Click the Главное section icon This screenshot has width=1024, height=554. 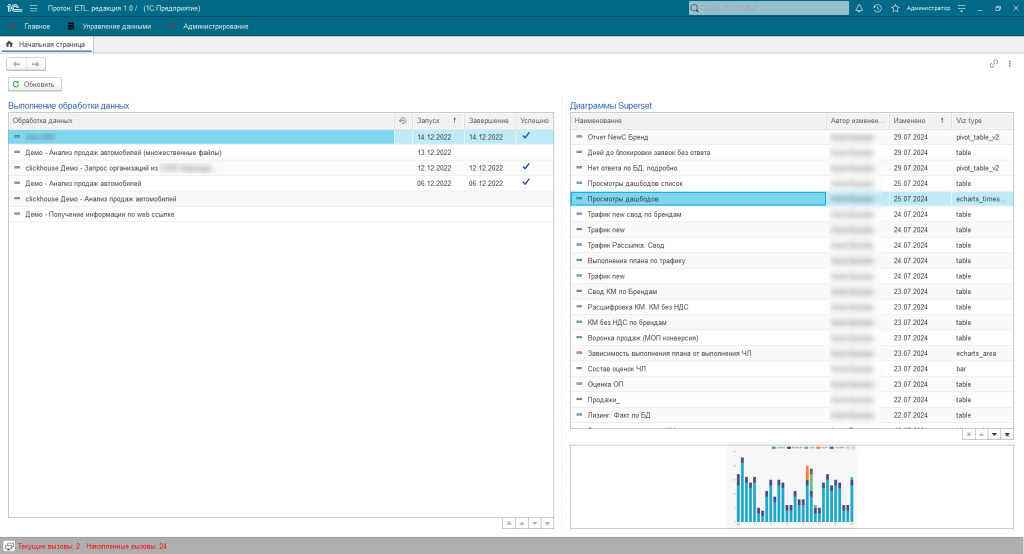point(12,27)
